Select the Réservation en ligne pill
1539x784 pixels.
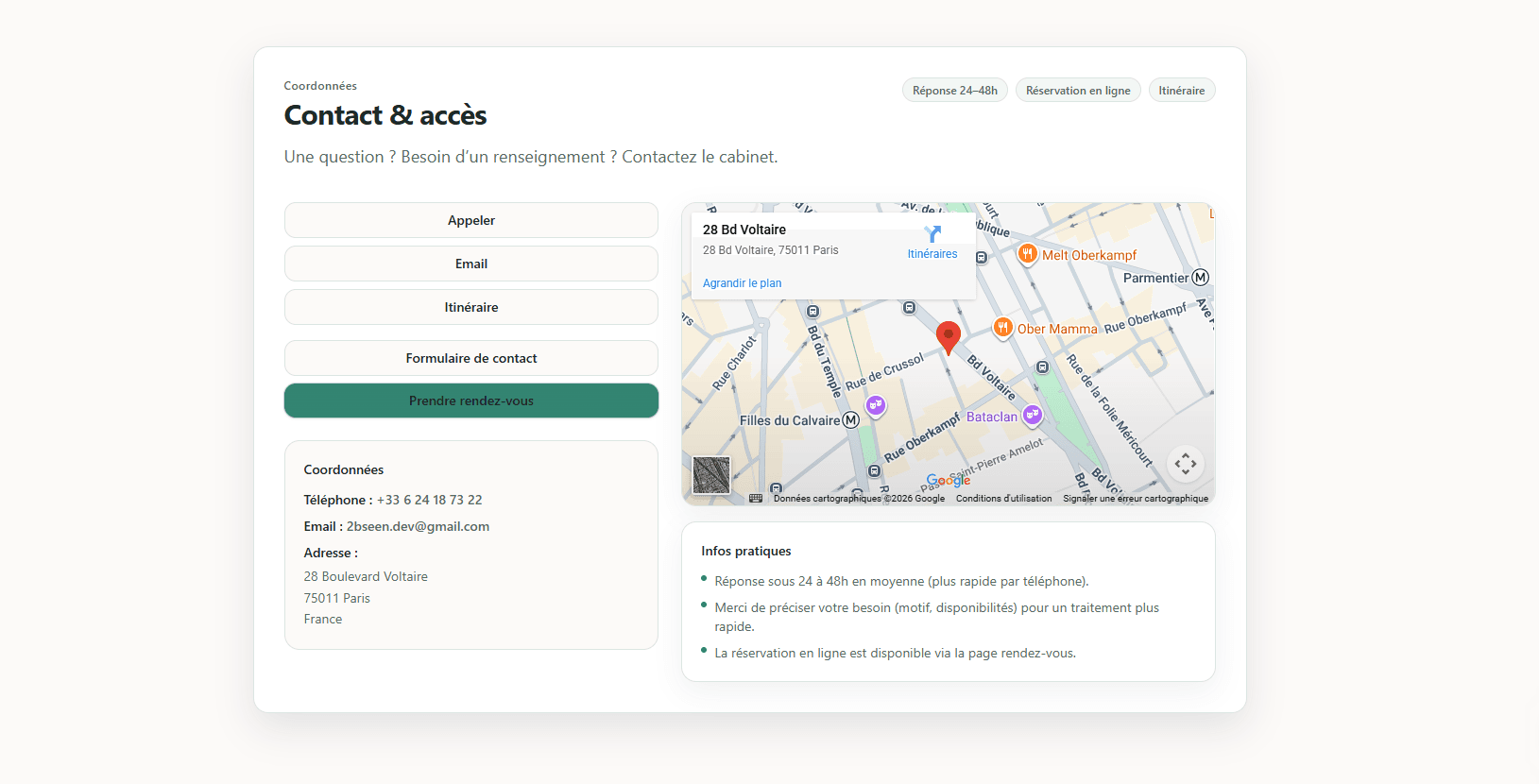[1077, 91]
